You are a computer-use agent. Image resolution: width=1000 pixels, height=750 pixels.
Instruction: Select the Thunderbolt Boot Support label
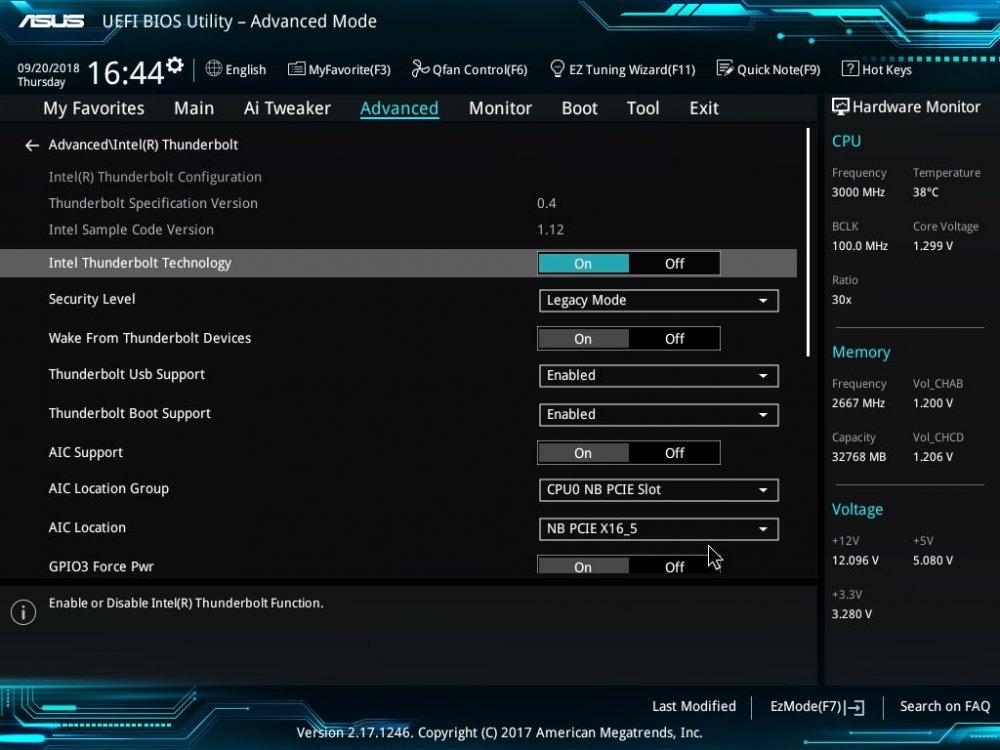coord(129,413)
